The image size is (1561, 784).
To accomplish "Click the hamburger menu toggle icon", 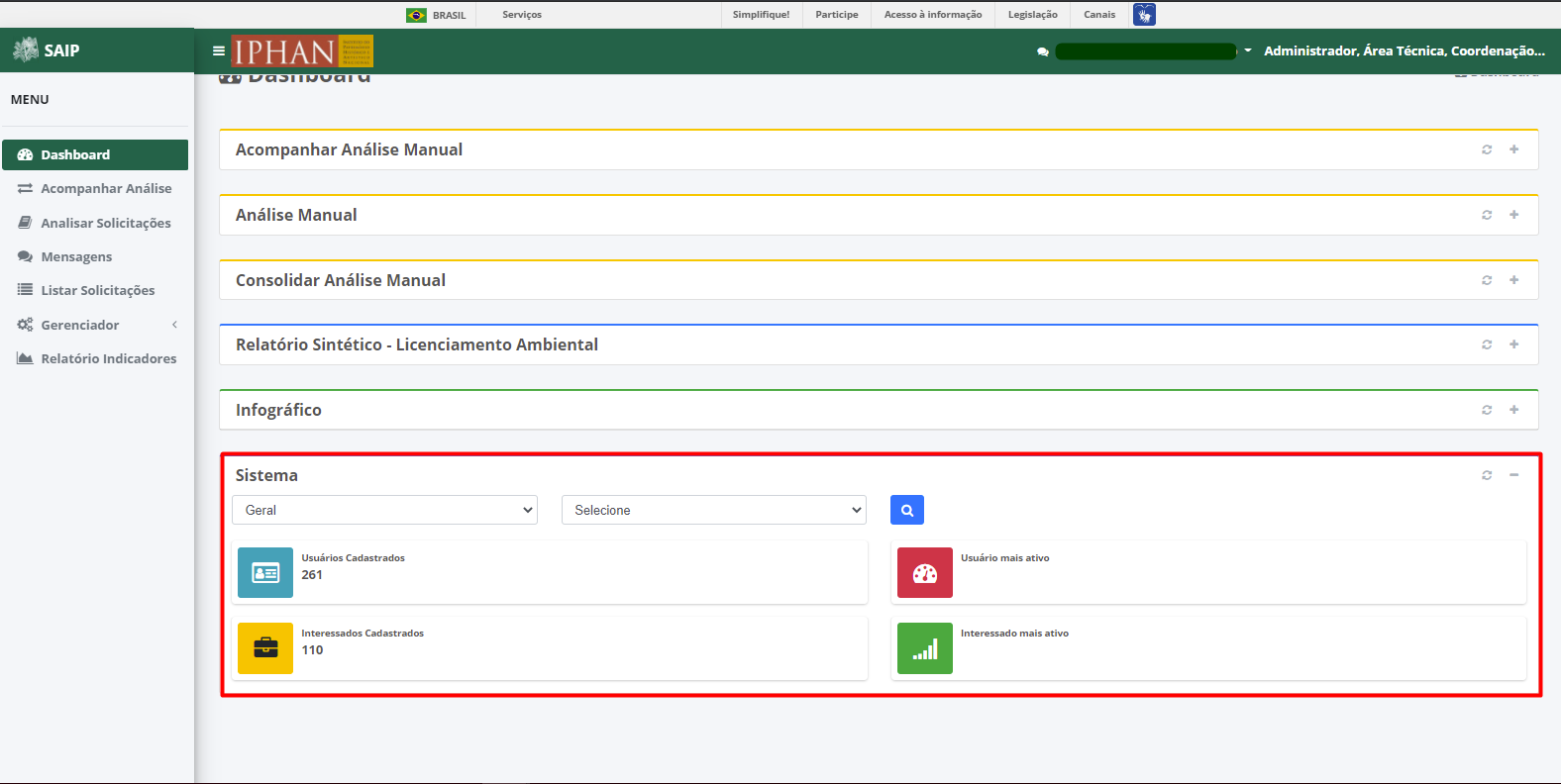I will (219, 50).
